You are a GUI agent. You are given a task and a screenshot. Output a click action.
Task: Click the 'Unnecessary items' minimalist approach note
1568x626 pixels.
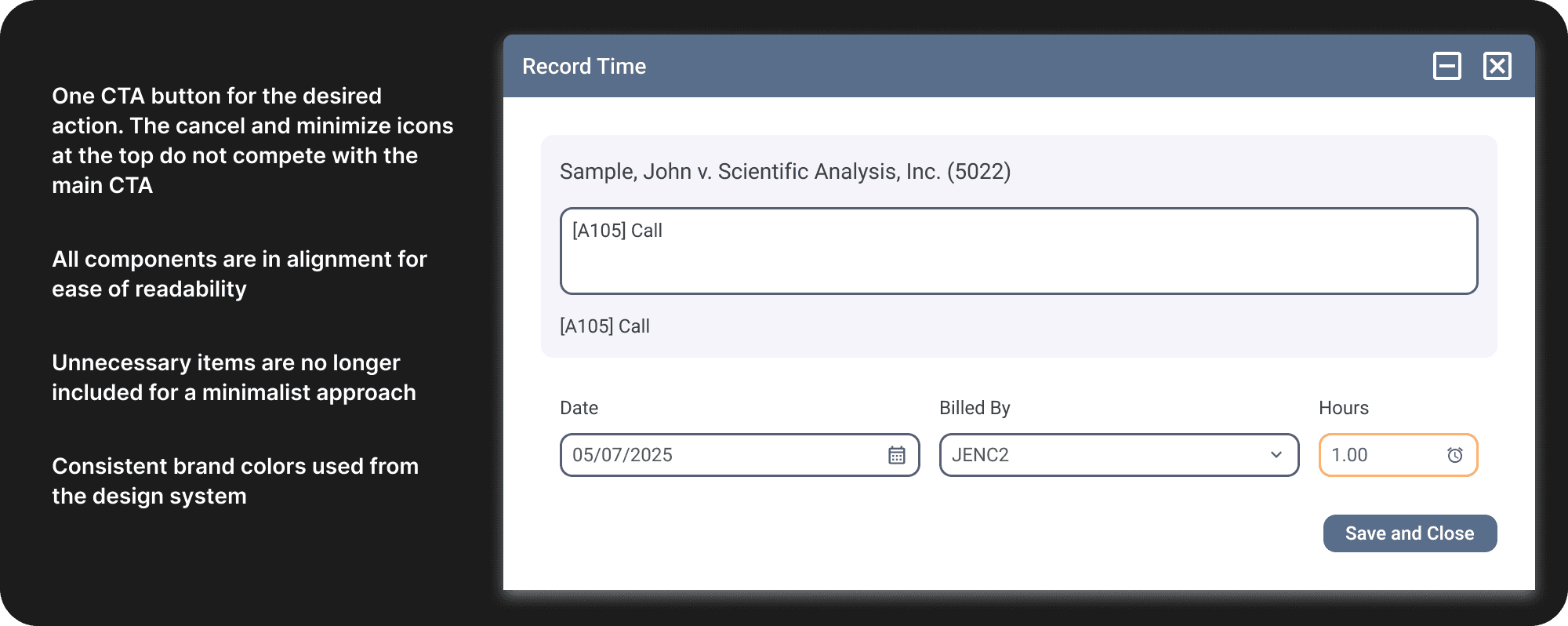[234, 377]
